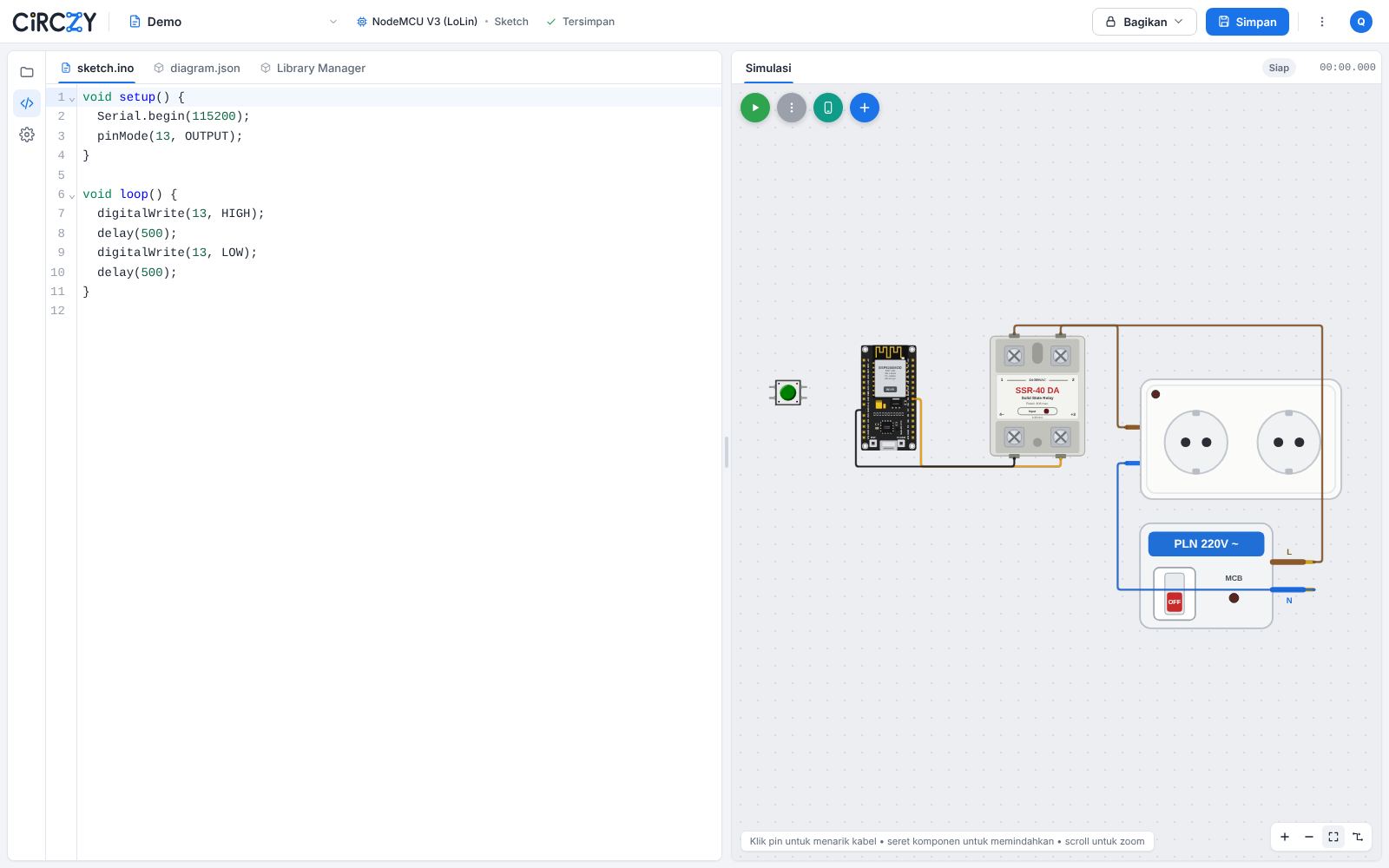Open user avatar Q menu
Image resolution: width=1389 pixels, height=868 pixels.
(x=1361, y=22)
